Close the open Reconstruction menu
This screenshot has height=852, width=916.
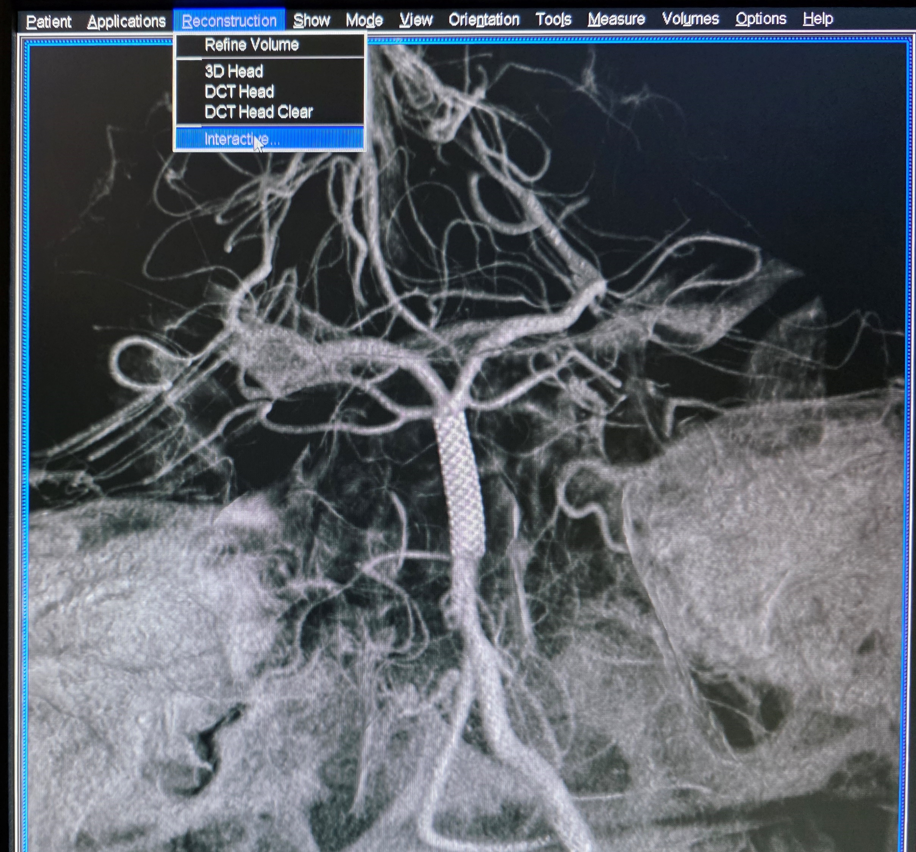coord(229,20)
